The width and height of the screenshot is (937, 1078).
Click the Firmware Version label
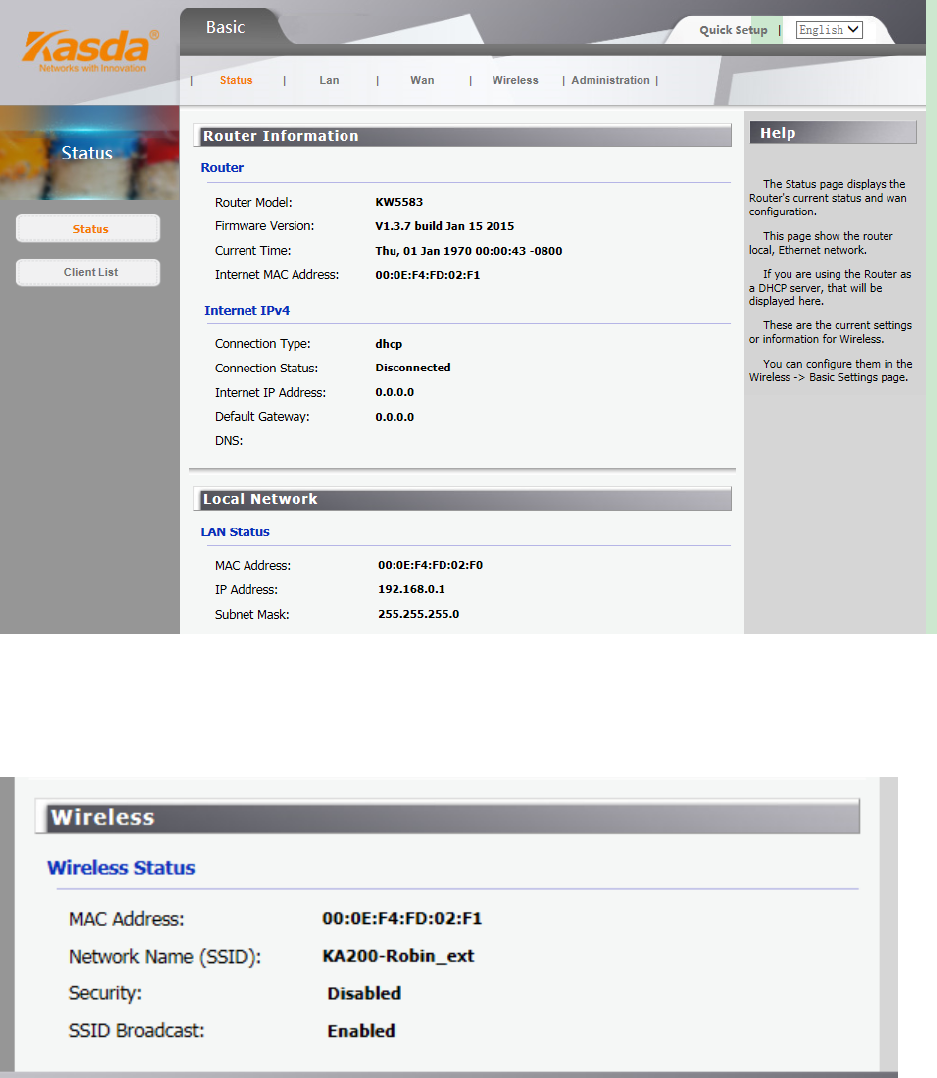[x=264, y=226]
